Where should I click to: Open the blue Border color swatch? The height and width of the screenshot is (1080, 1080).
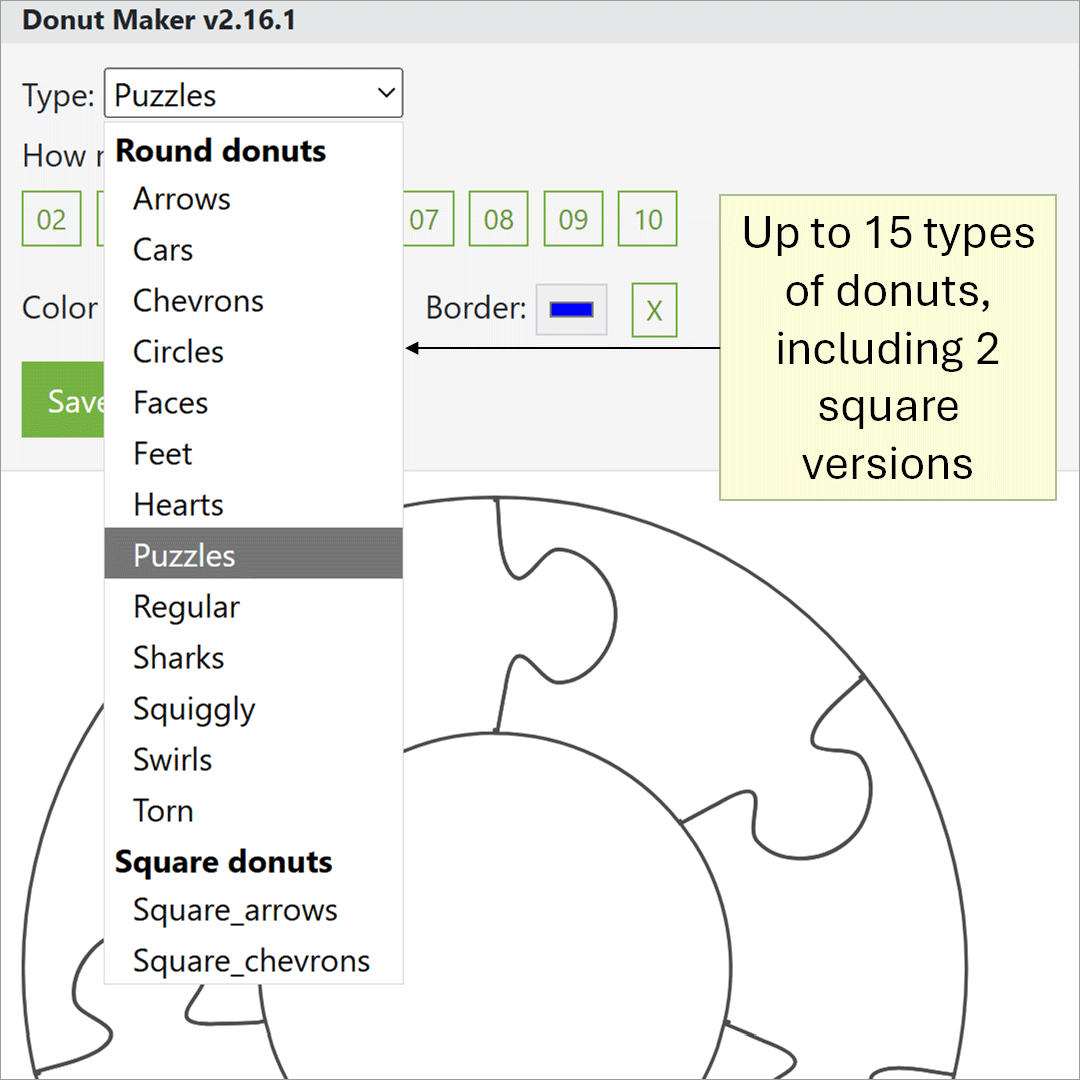[x=571, y=309]
